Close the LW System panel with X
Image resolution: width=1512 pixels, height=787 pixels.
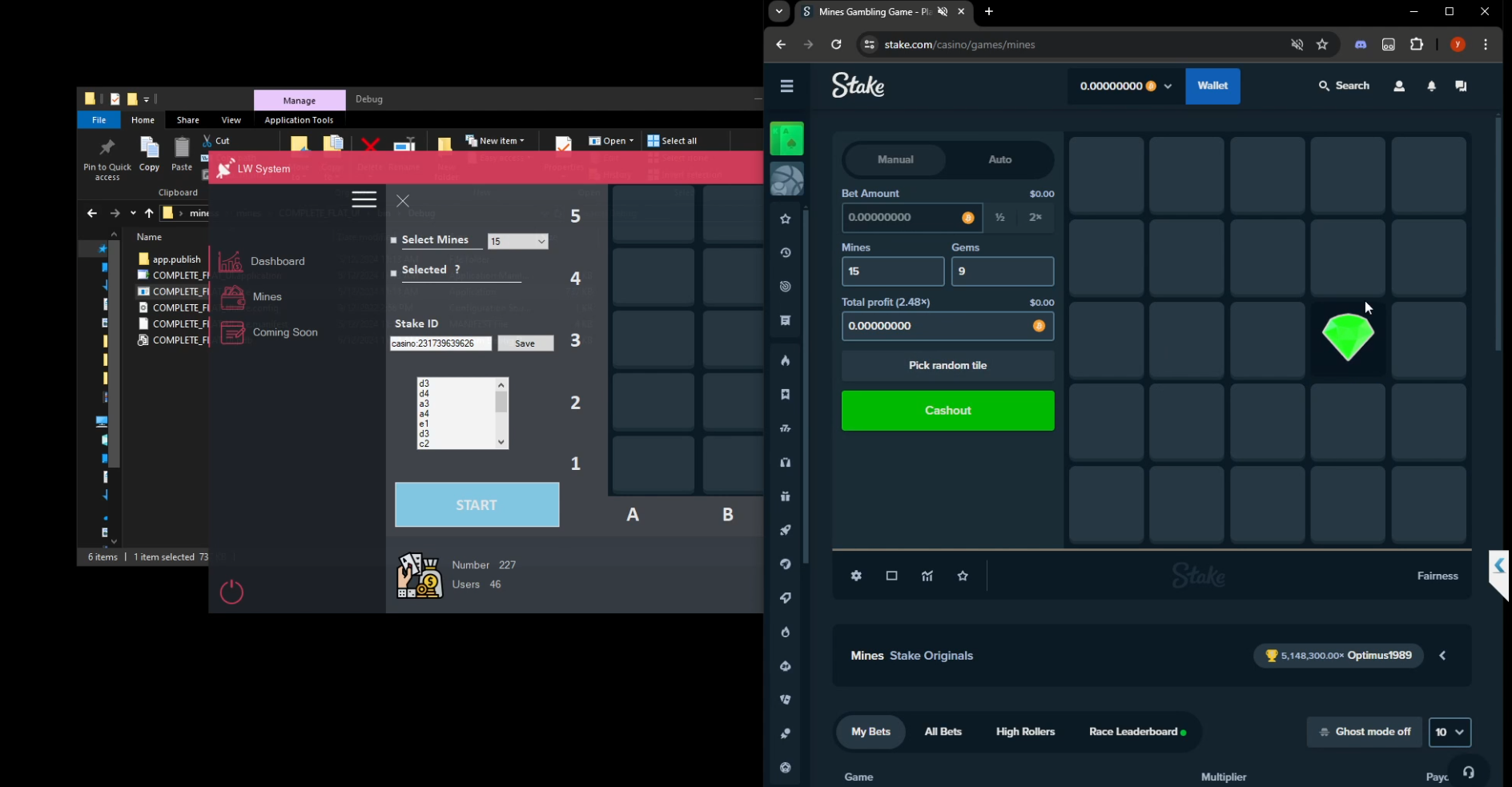tap(403, 201)
